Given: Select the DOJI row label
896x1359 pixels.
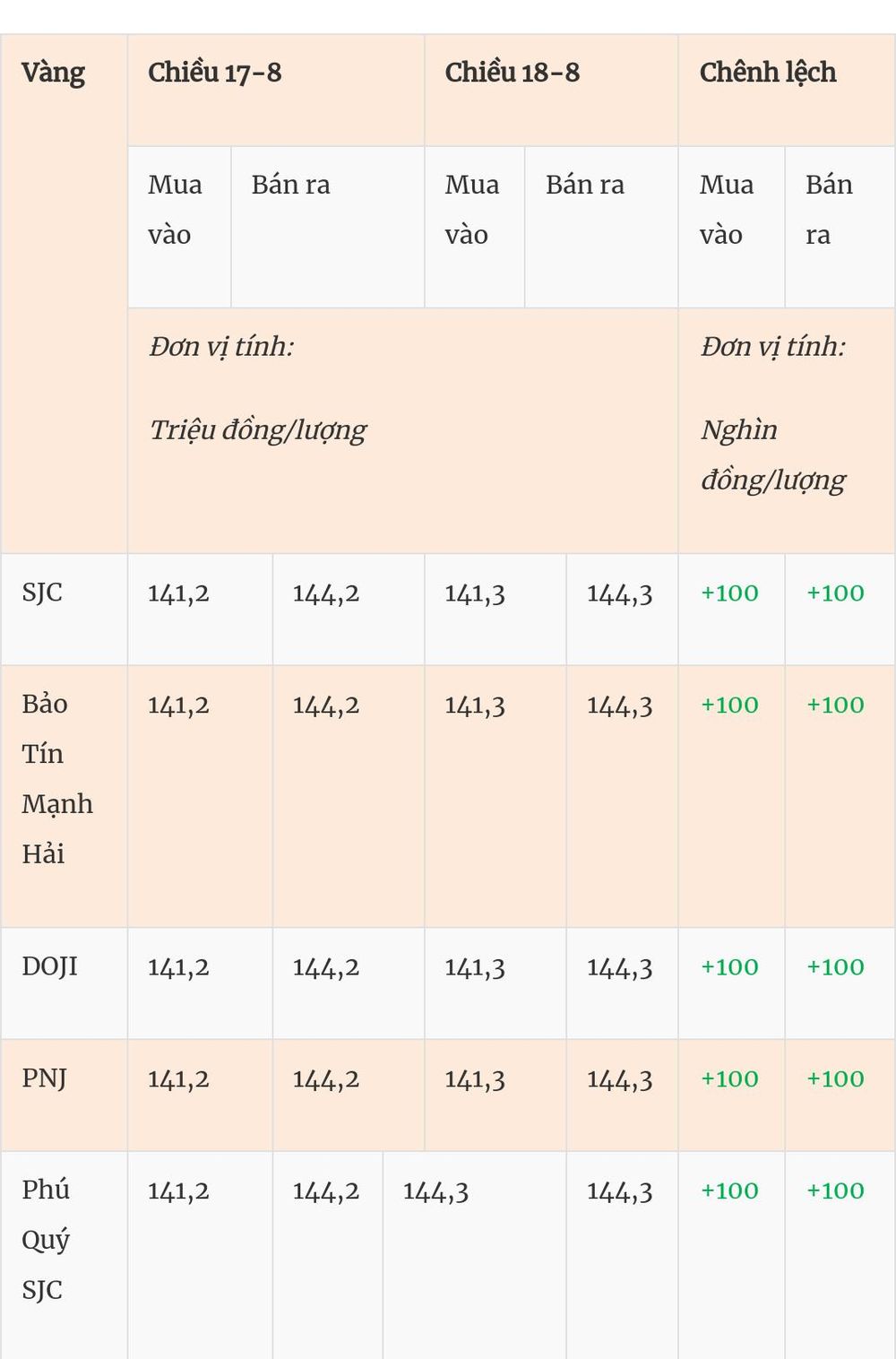Looking at the screenshot, I should (49, 966).
